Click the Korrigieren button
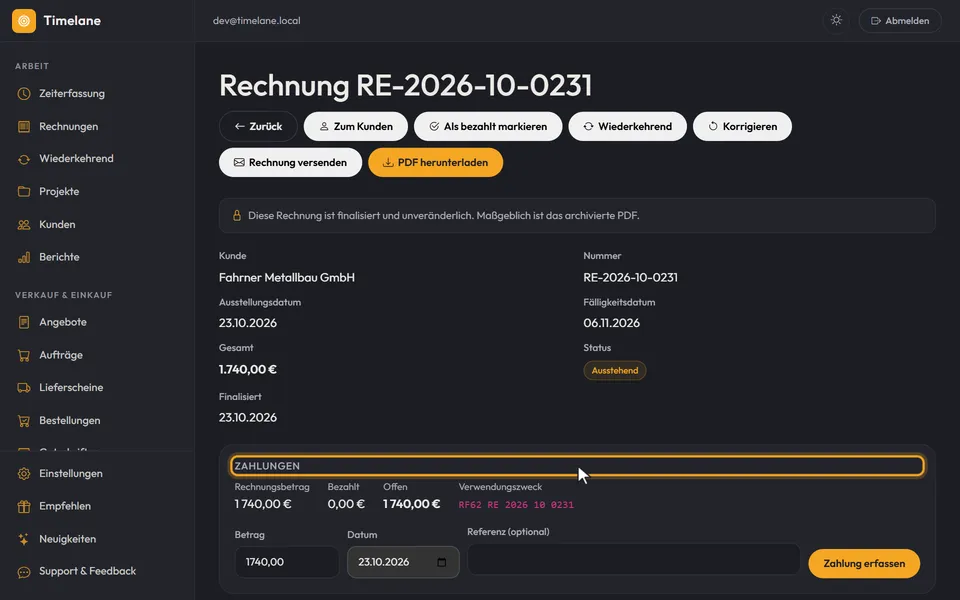The image size is (960, 600). pos(742,126)
